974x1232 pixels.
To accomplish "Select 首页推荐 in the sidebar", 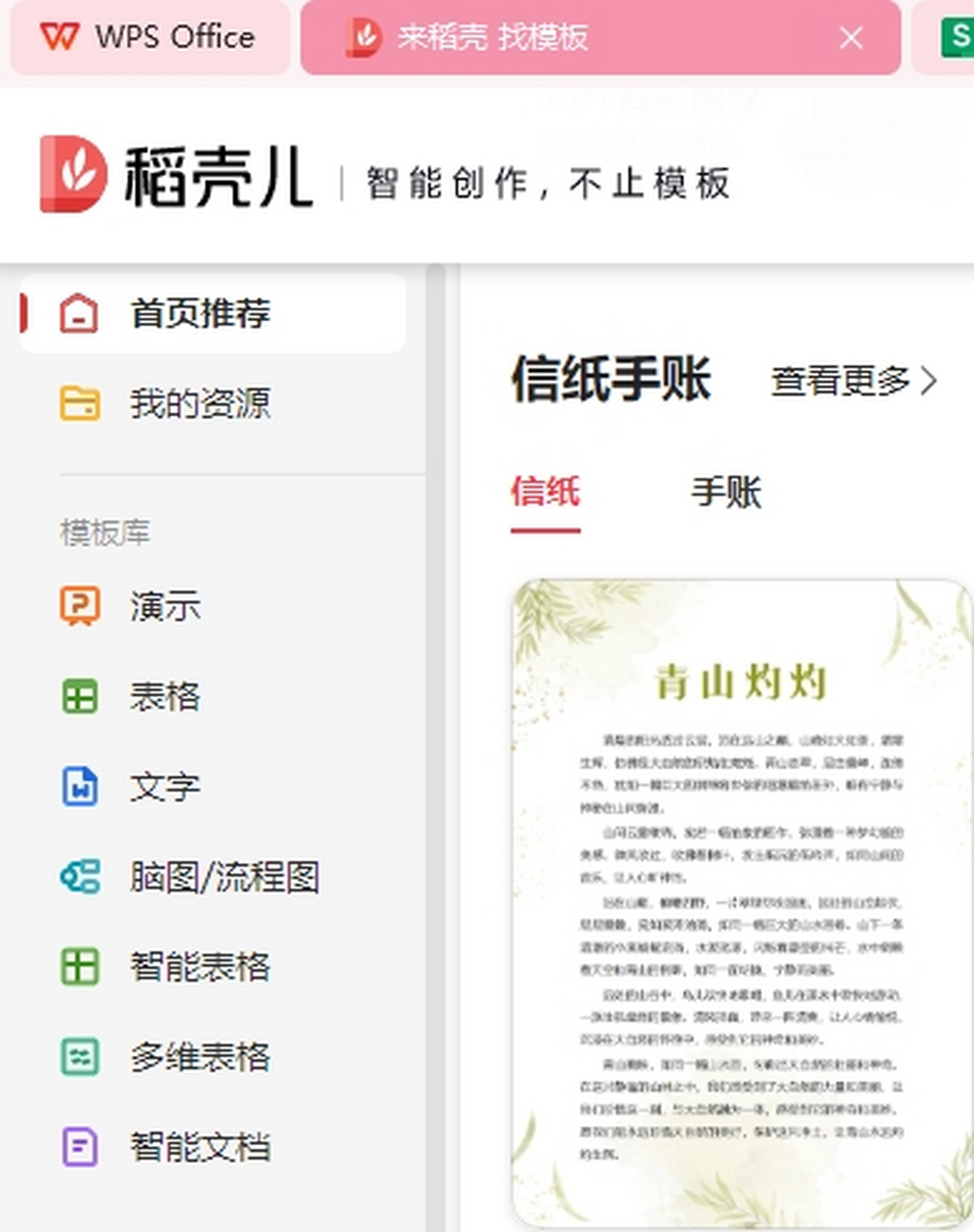I will pos(201,313).
